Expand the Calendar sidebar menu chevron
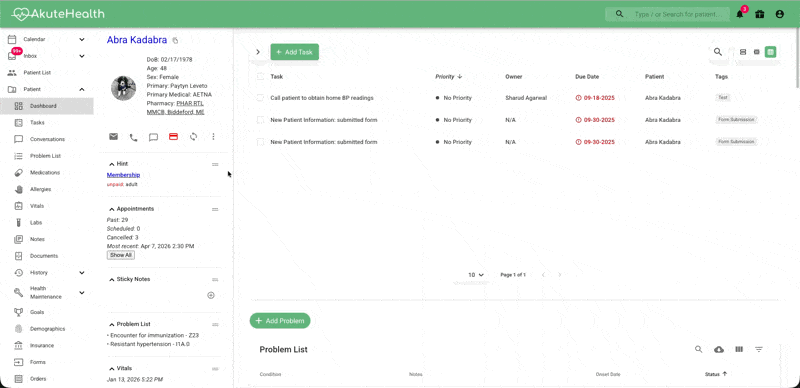The height and width of the screenshot is (388, 800). pos(82,39)
